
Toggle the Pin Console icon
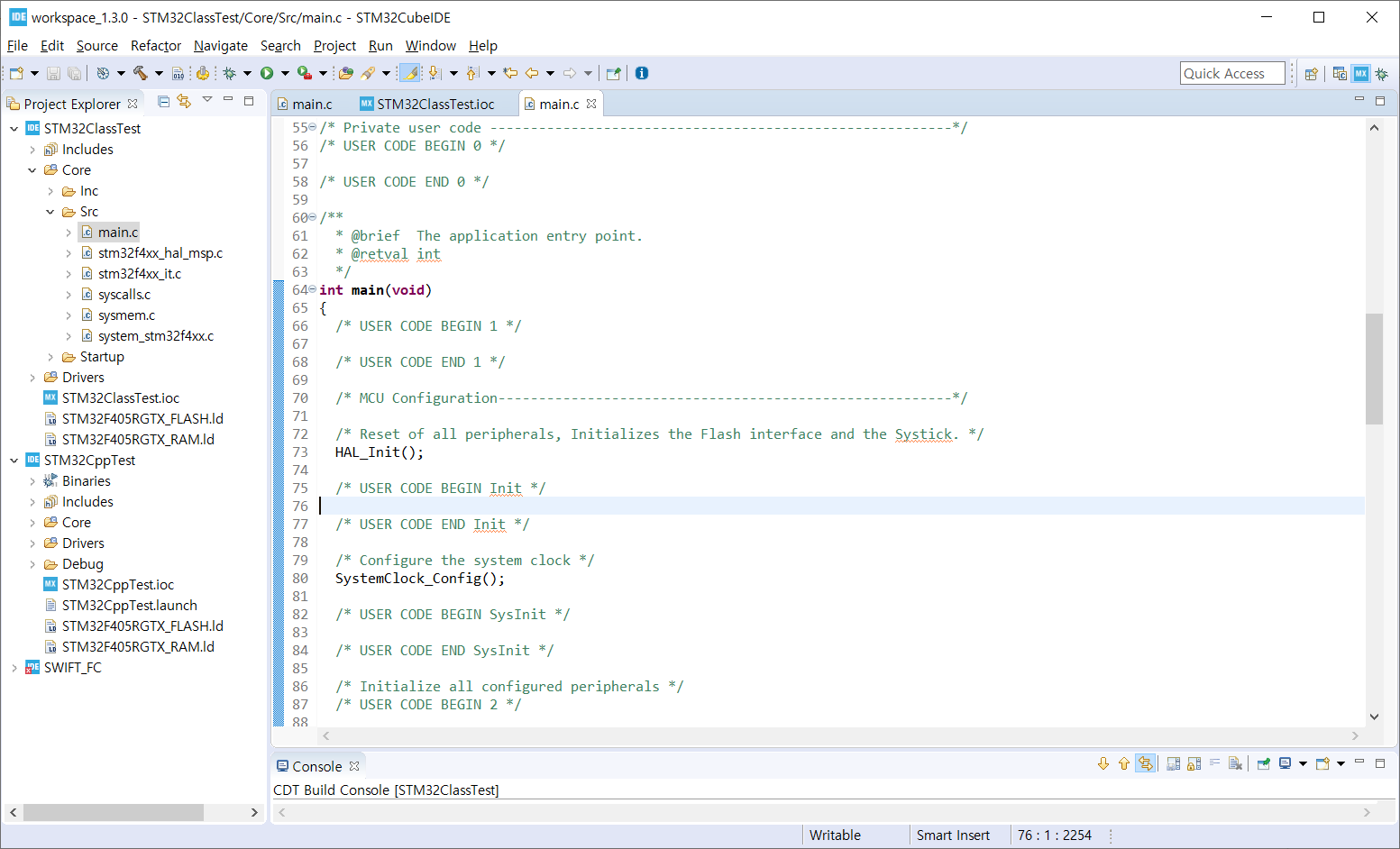1264,764
